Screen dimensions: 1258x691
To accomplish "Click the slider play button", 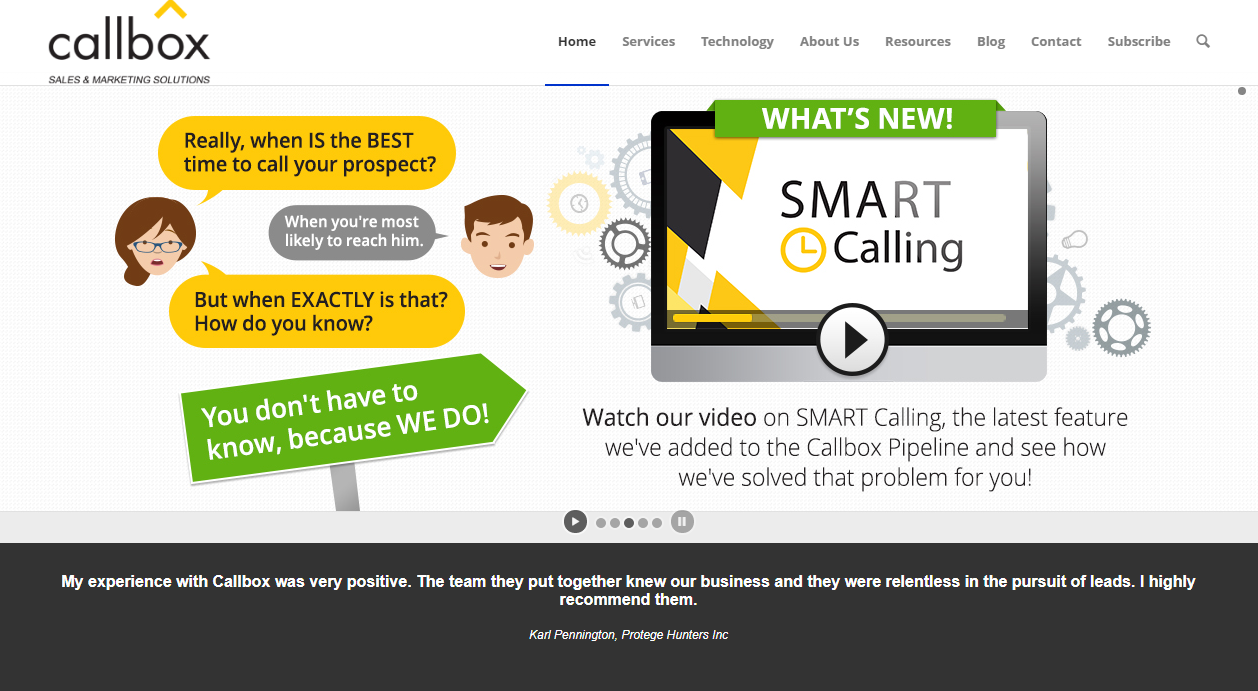I will pyautogui.click(x=575, y=521).
